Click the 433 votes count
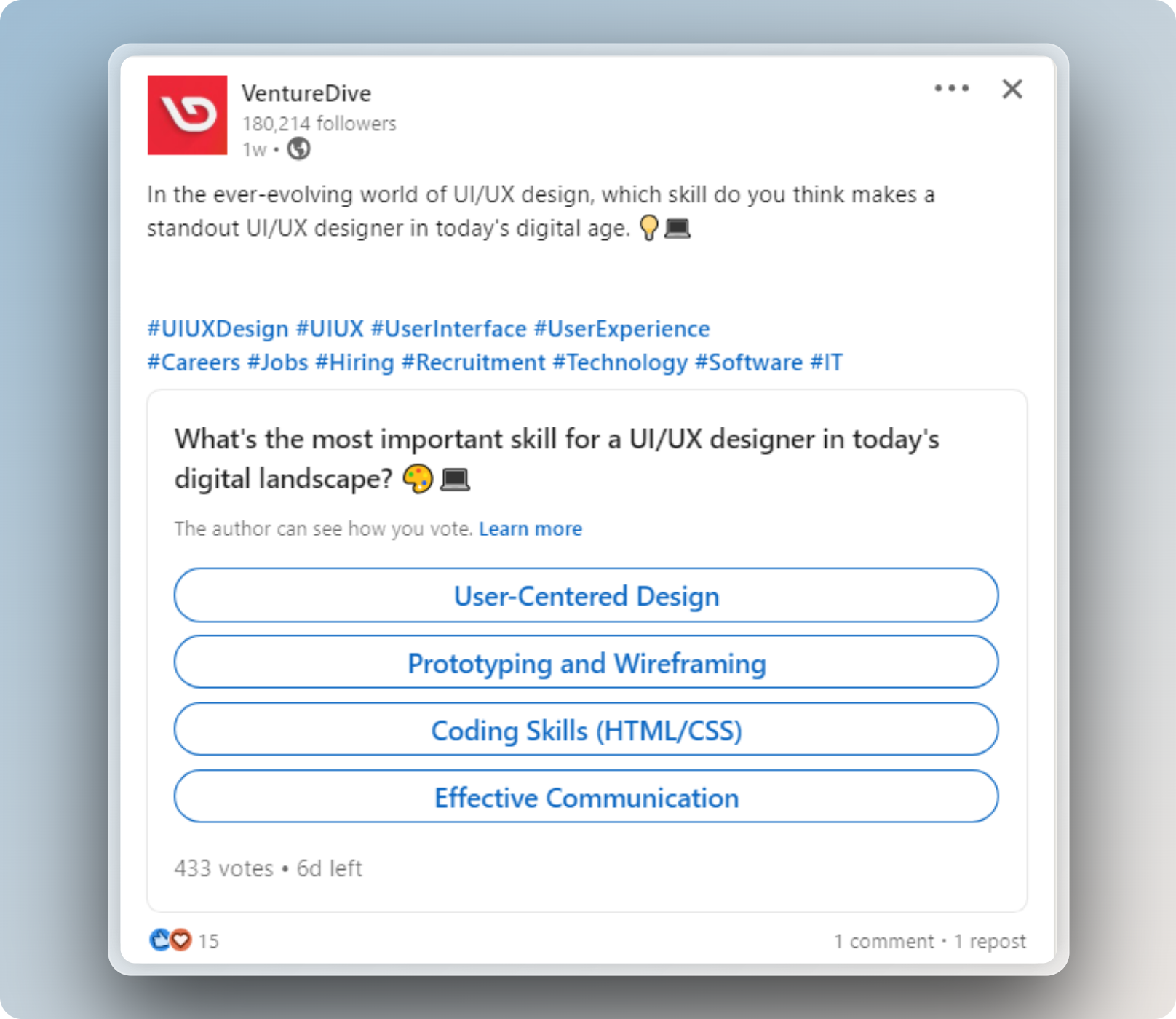This screenshot has width=1176, height=1019. (x=223, y=868)
